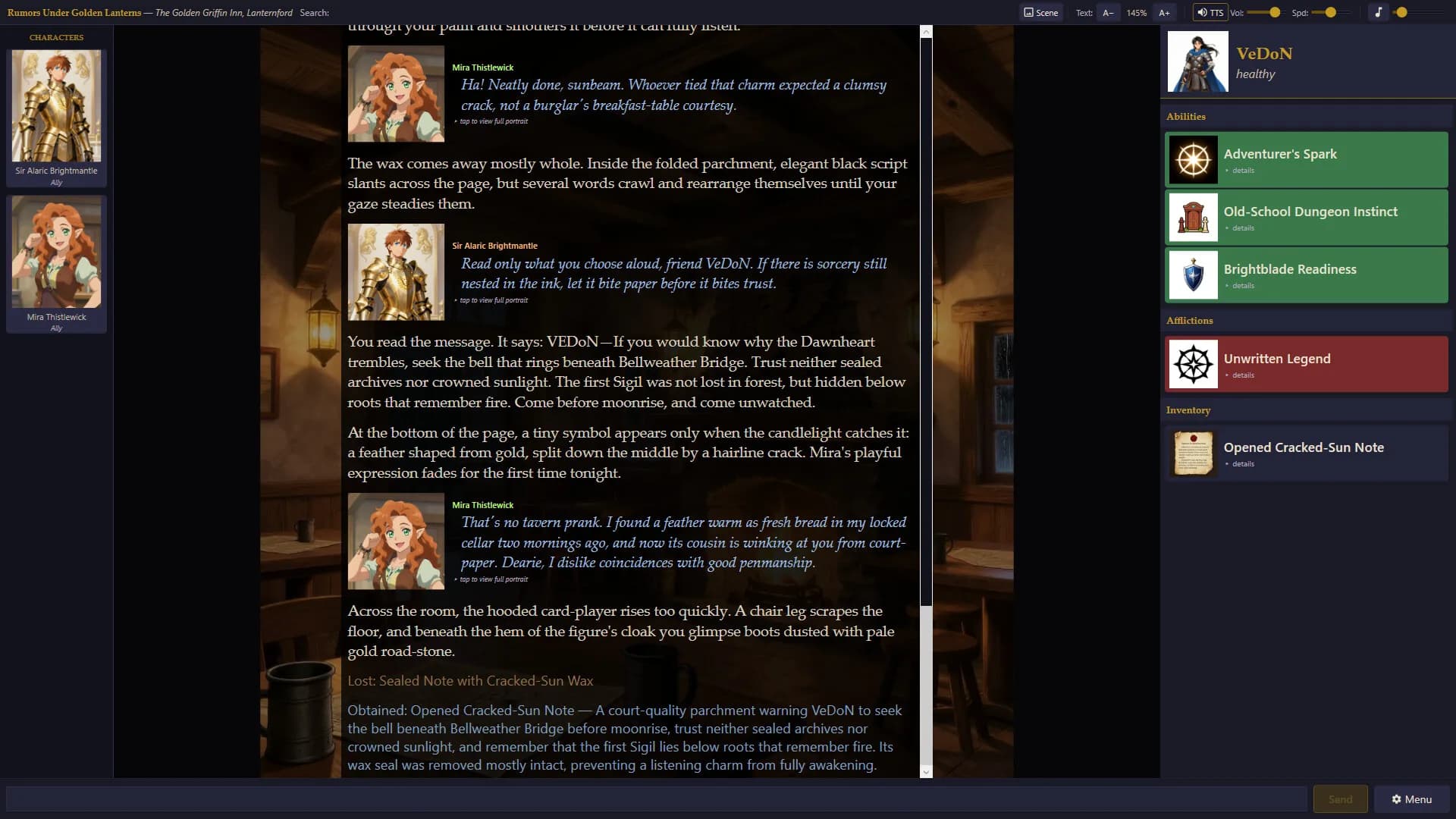Increase text size with A+ button
This screenshot has height=819, width=1456.
[x=1164, y=12]
